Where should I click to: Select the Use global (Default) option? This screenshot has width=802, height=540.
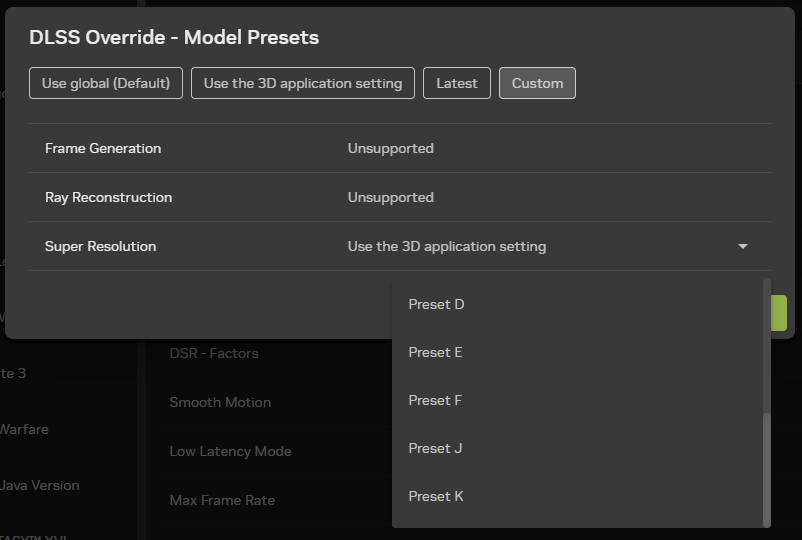(106, 83)
